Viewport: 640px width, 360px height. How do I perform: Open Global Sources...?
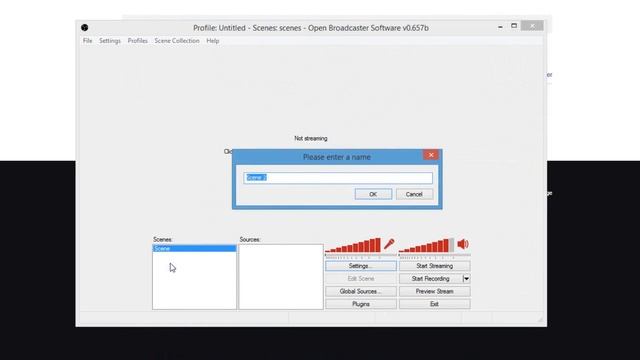coord(361,291)
